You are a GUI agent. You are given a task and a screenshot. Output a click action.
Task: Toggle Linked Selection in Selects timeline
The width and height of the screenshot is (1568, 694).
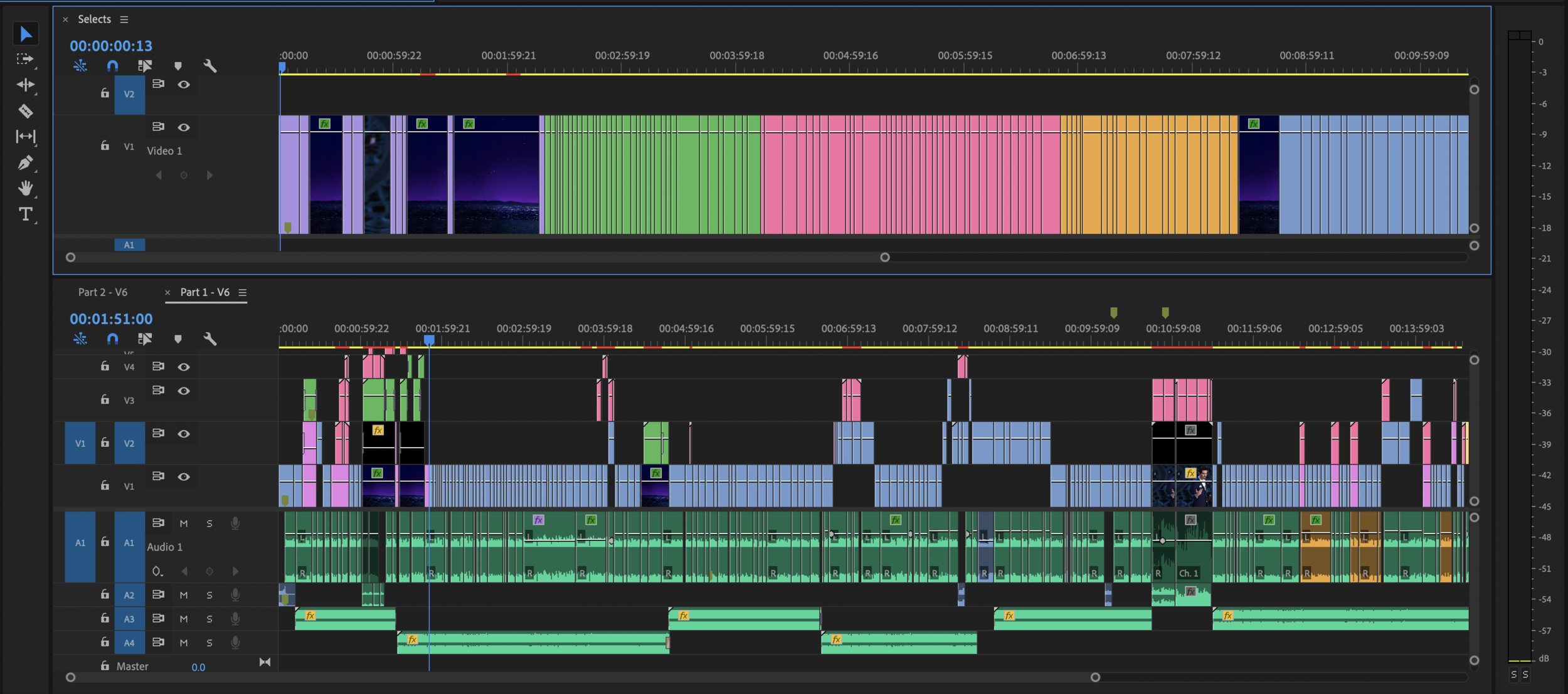[x=145, y=65]
